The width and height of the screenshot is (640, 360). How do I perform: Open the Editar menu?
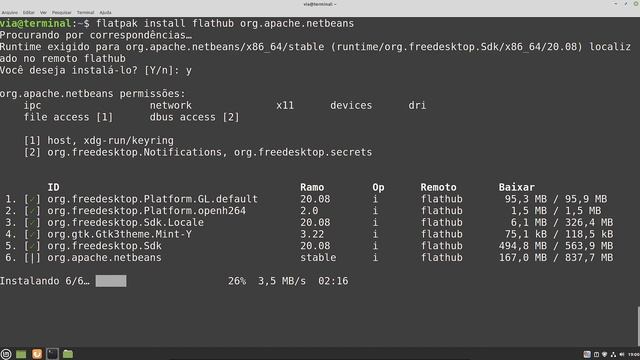click(29, 13)
